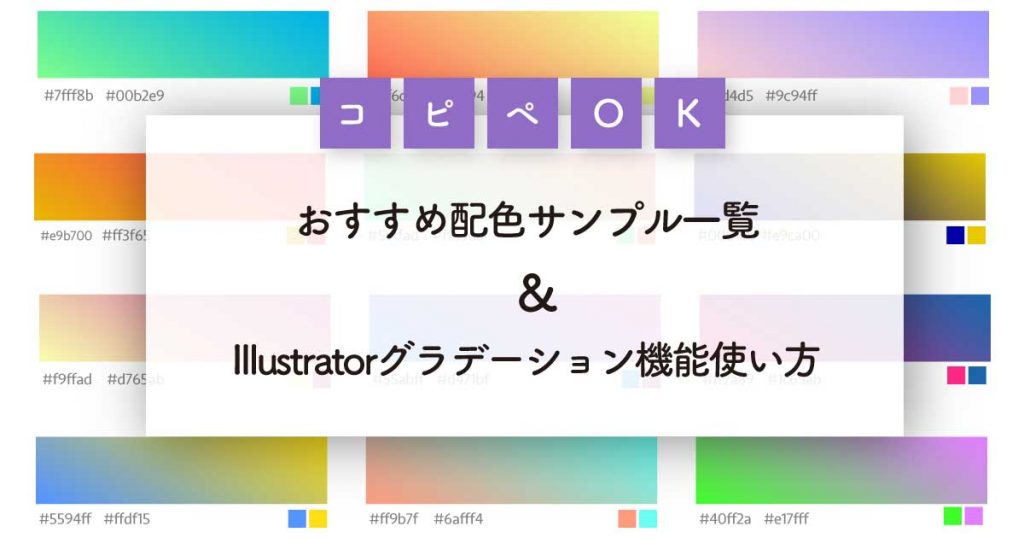The width and height of the screenshot is (1024, 538).
Task: Click the green swatch beside #00b2e9
Action: [x=298, y=96]
